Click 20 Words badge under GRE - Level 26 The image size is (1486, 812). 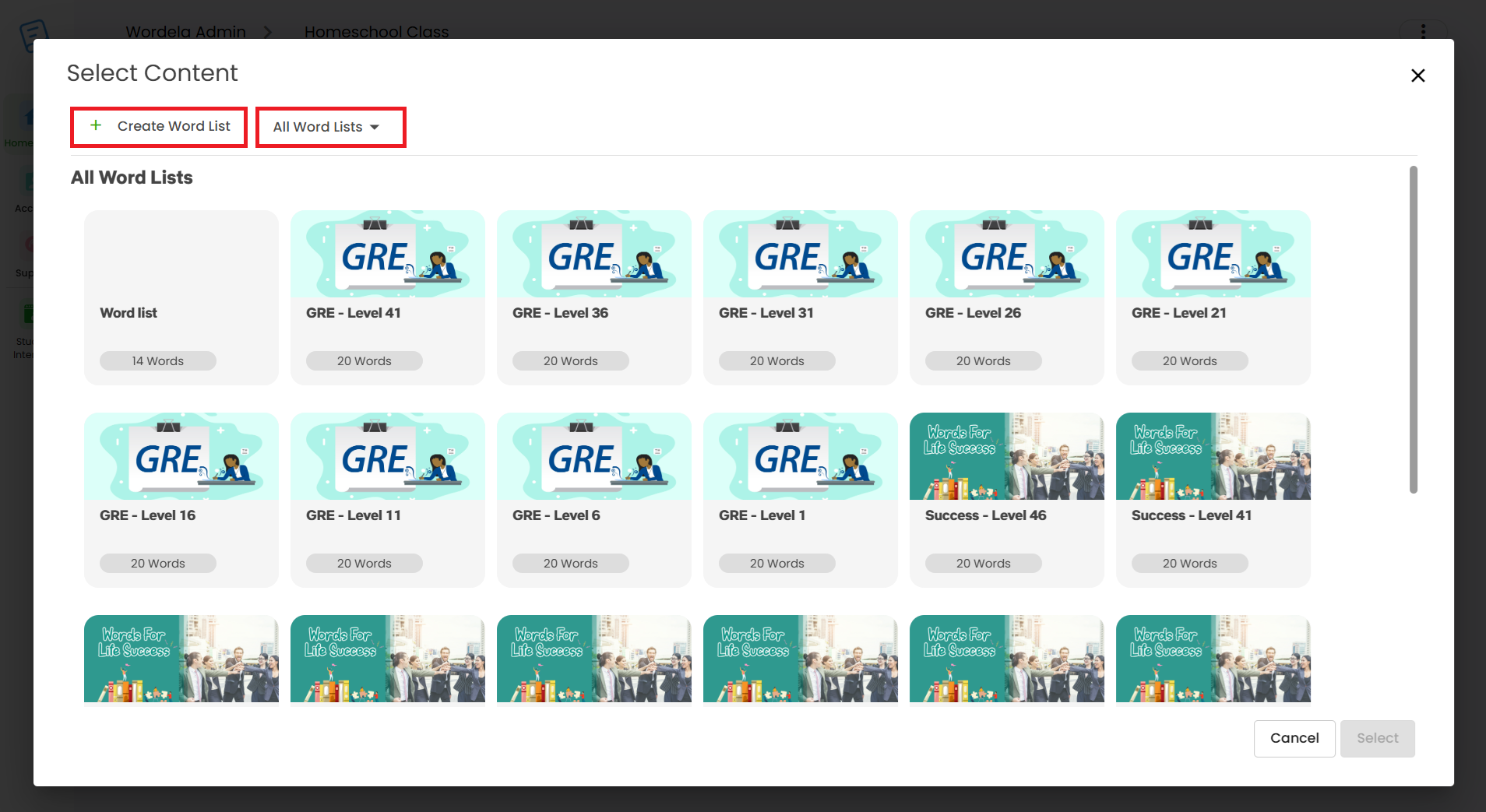tap(984, 361)
